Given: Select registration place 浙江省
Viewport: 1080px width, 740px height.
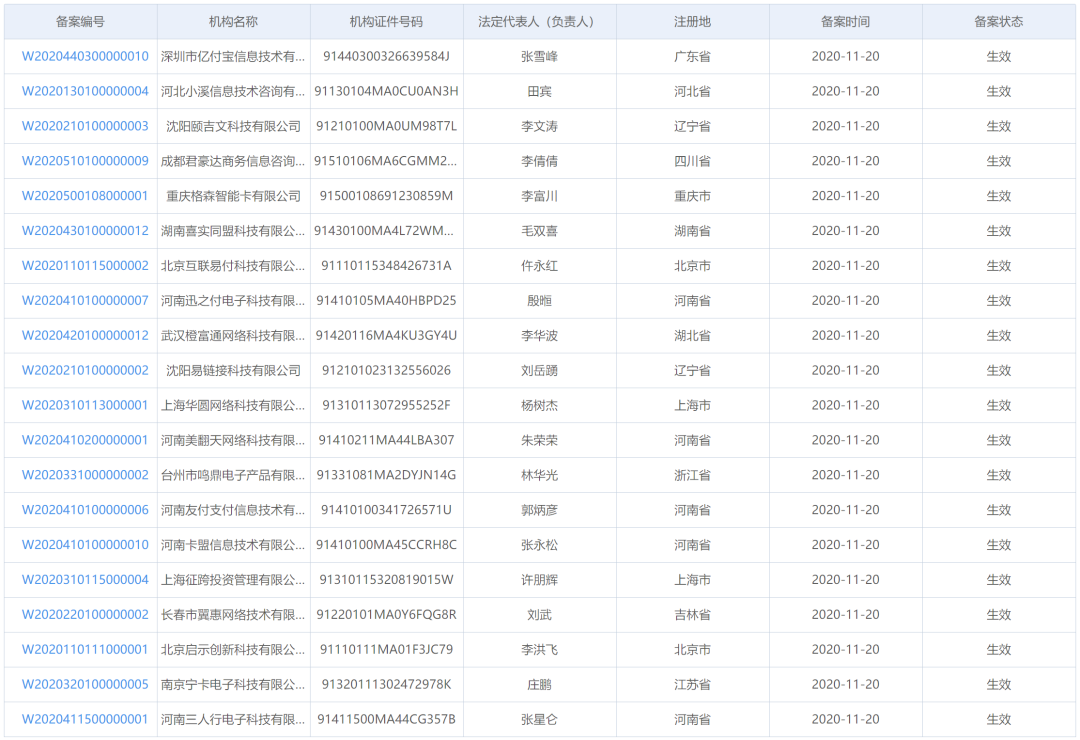Looking at the screenshot, I should [x=692, y=475].
